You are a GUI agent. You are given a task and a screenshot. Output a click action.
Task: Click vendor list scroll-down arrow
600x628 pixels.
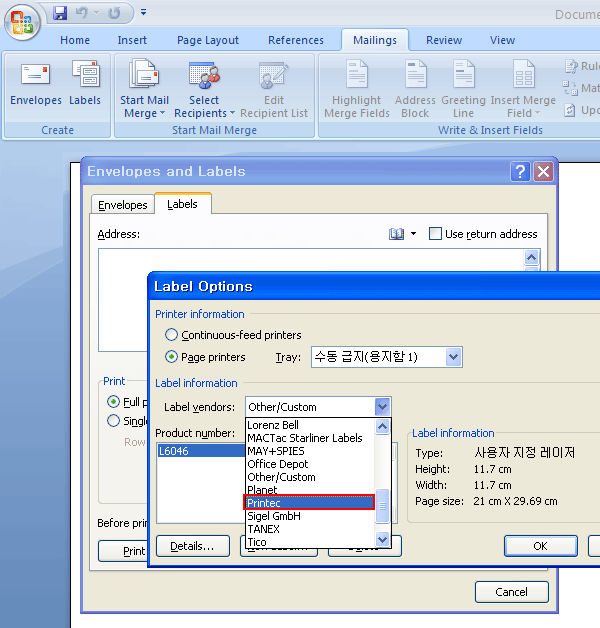pyautogui.click(x=383, y=539)
